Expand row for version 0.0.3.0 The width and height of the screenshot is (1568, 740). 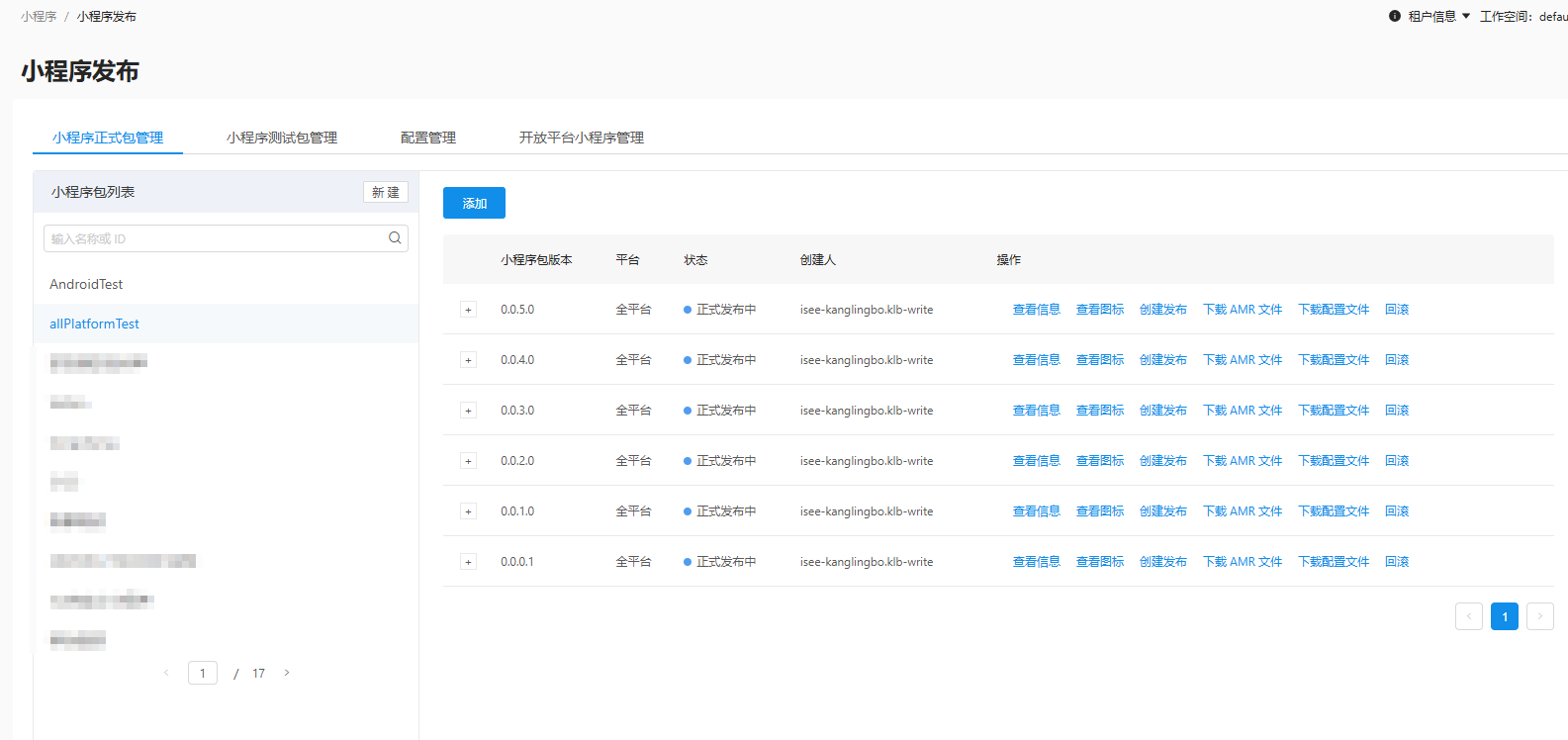pyautogui.click(x=468, y=411)
